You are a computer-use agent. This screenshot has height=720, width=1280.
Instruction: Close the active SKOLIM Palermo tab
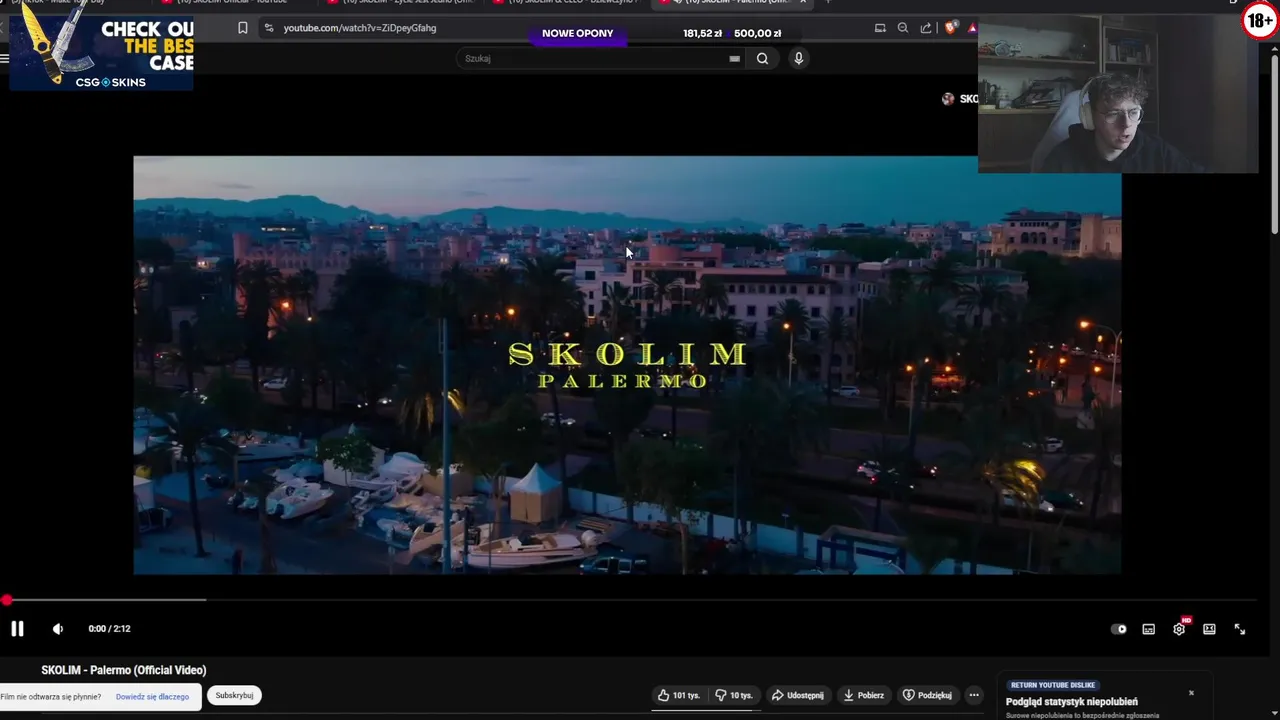(802, 2)
